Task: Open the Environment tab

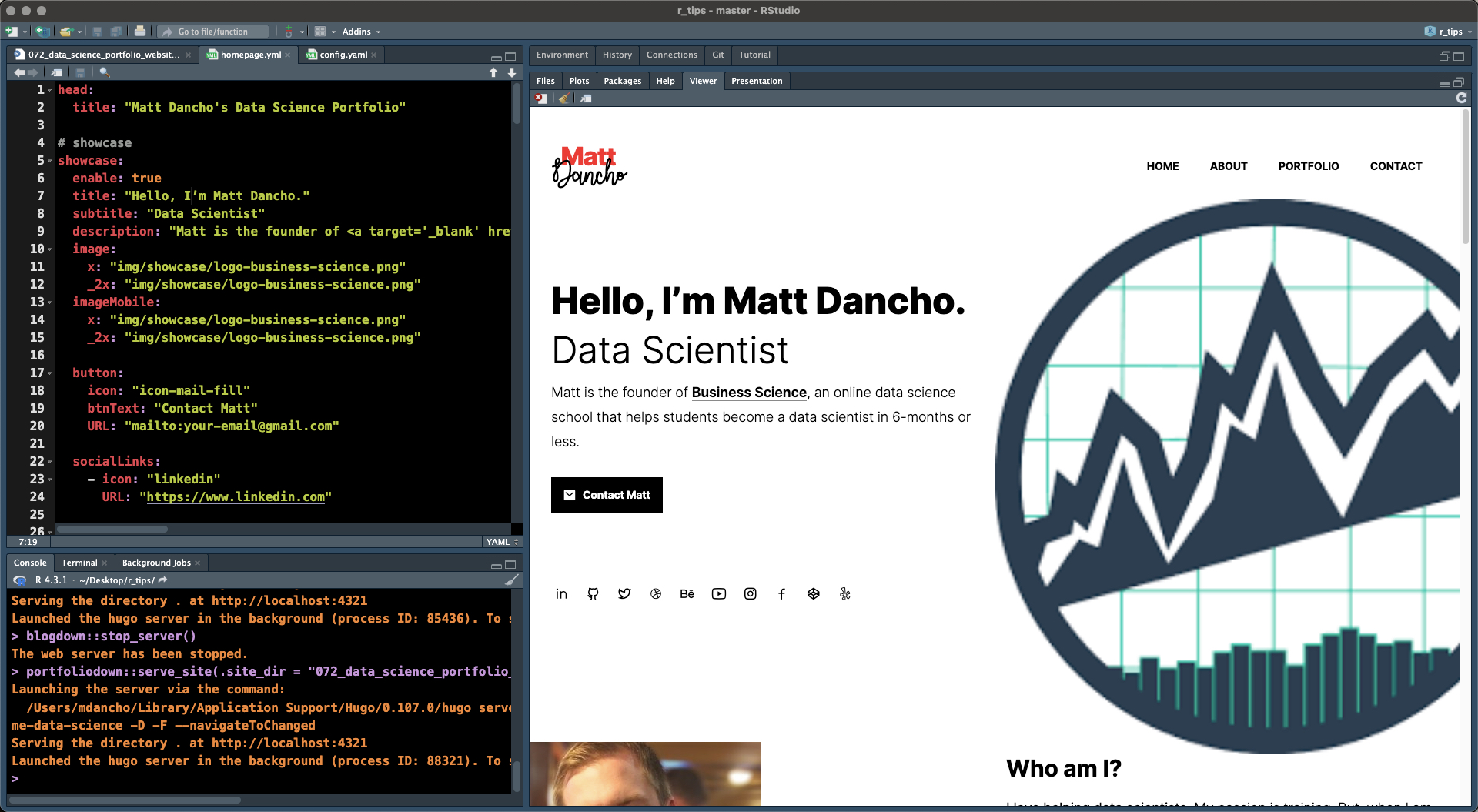Action: 562,55
